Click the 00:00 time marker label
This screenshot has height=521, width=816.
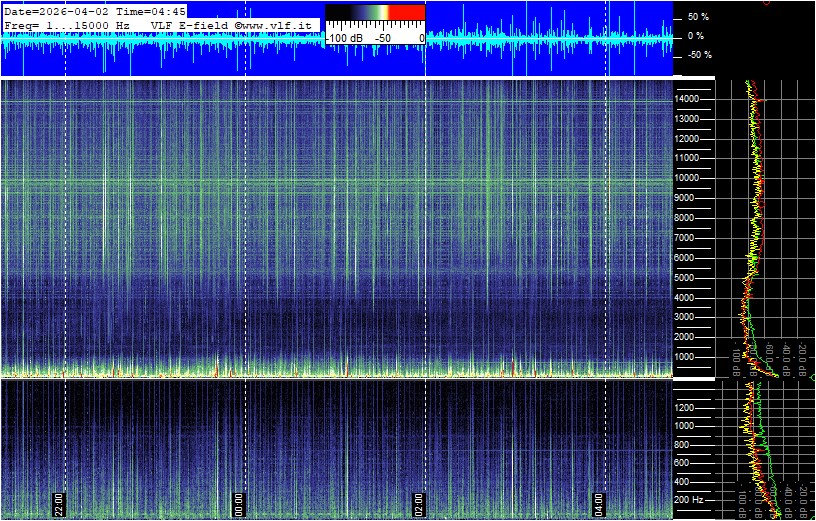(x=238, y=503)
